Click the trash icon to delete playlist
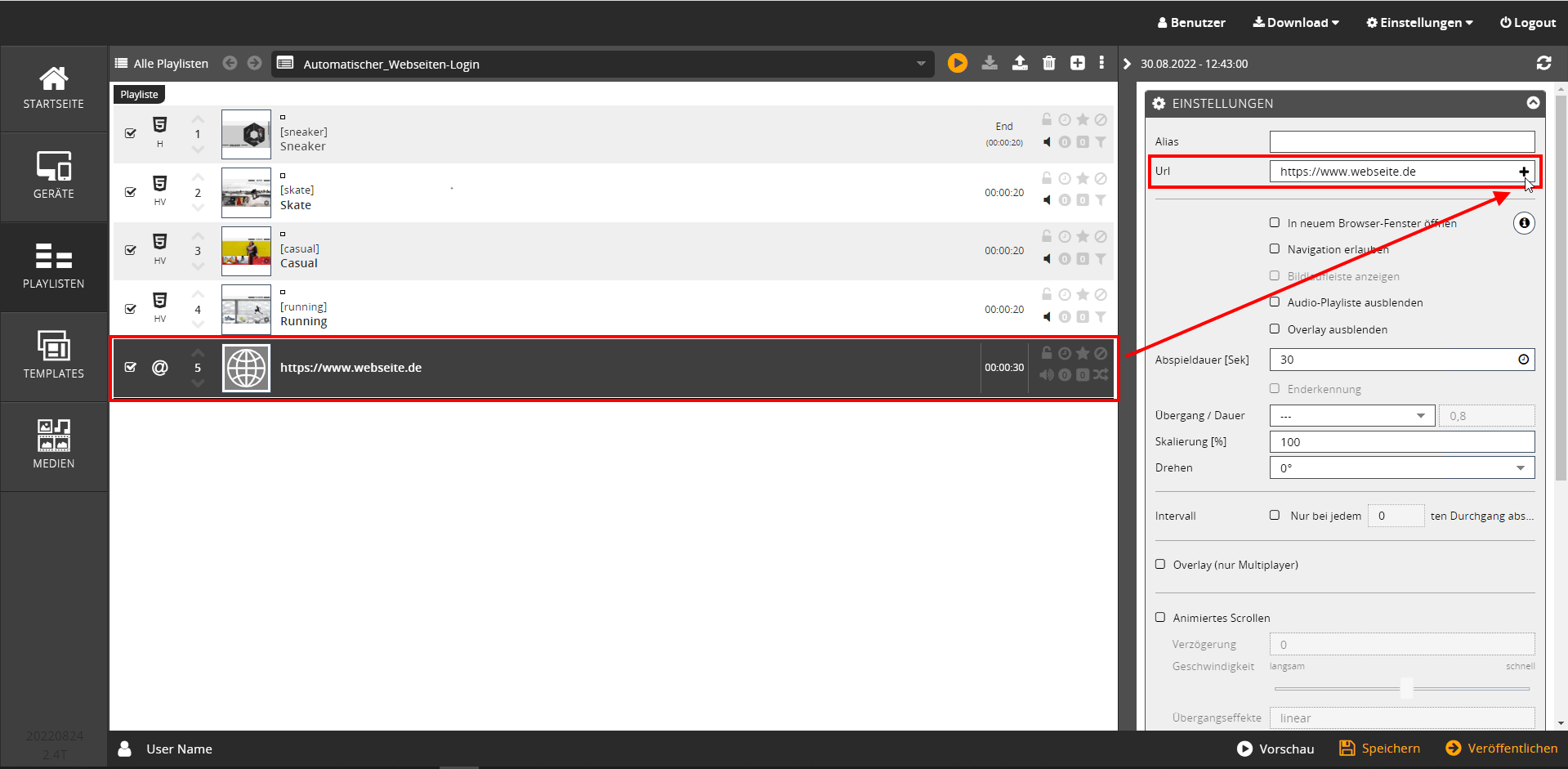This screenshot has height=769, width=1568. 1049,63
